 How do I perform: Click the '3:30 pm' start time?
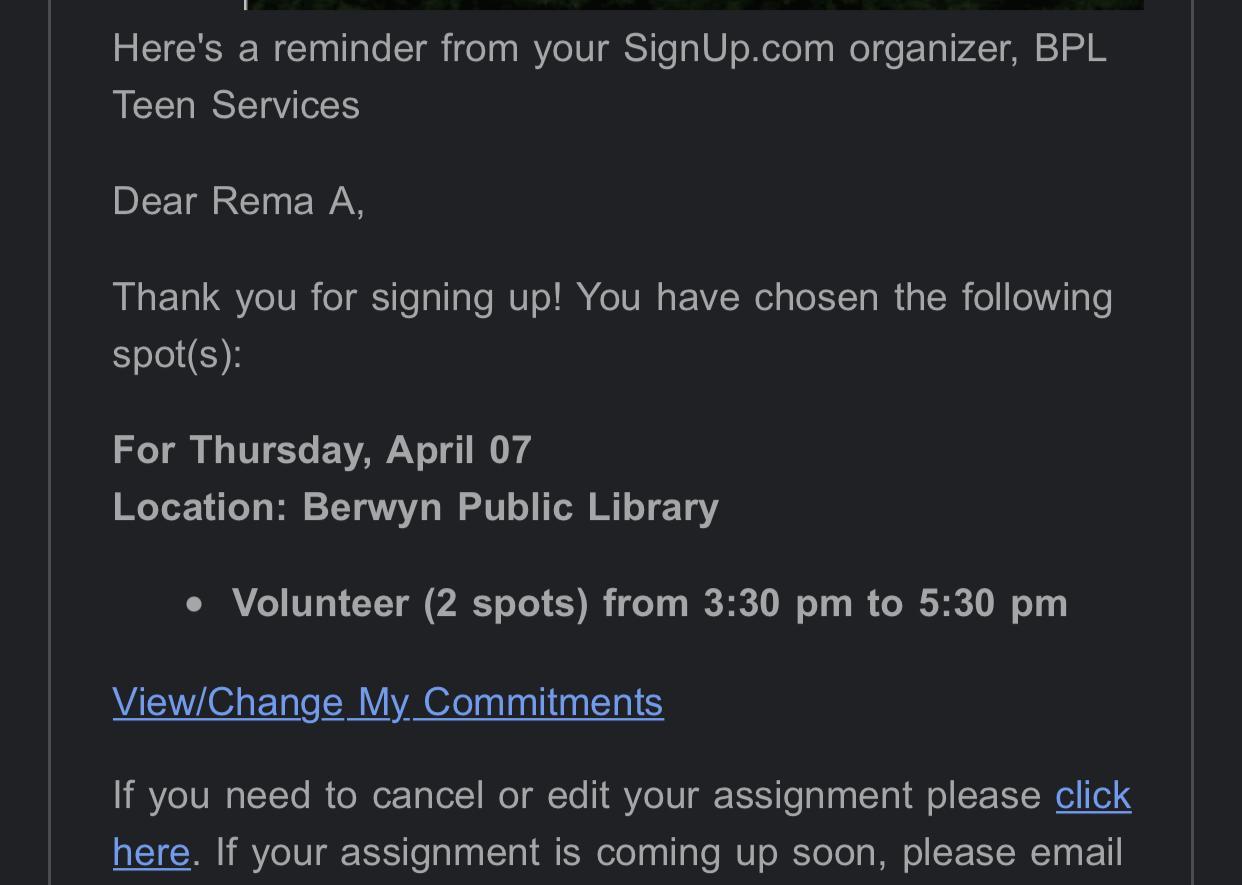(x=777, y=603)
